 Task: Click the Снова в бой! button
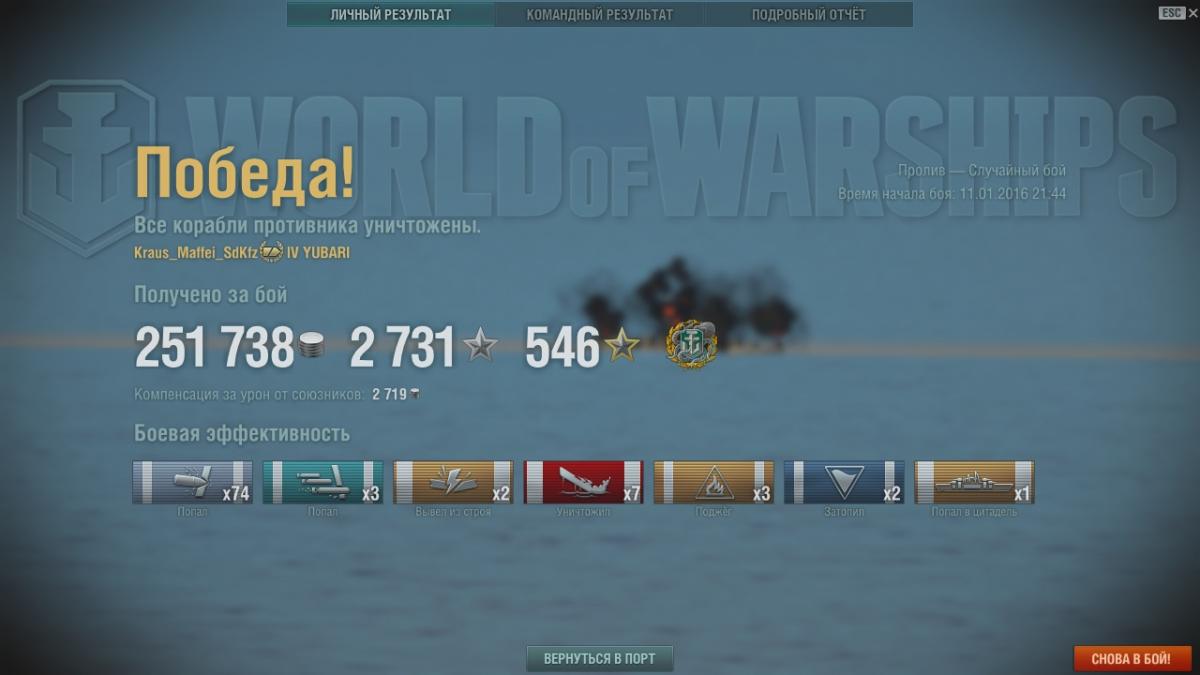click(x=1130, y=659)
